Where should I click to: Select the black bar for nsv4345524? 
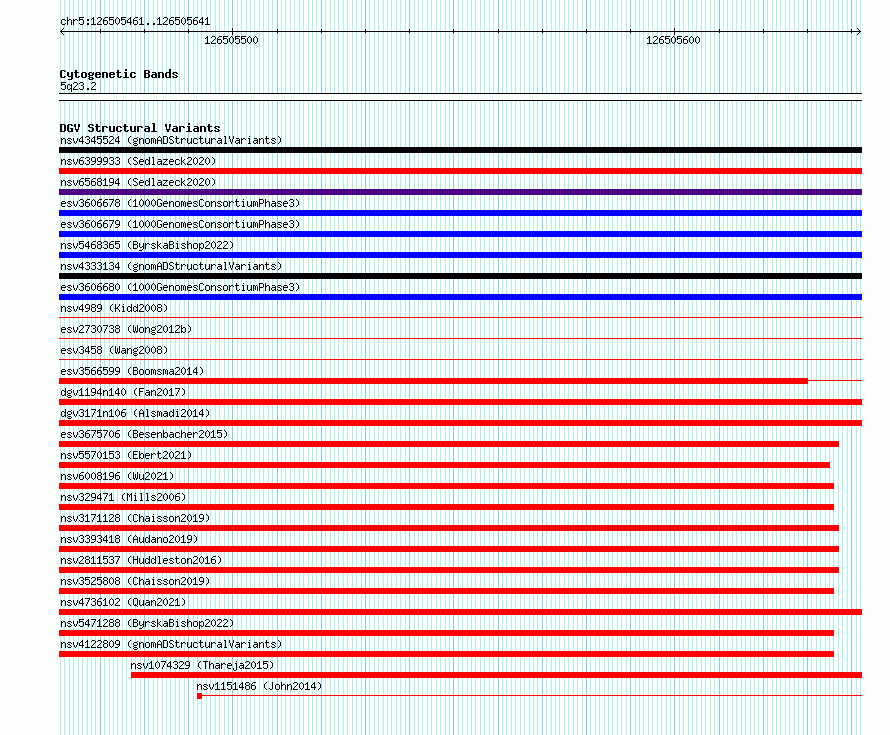click(x=460, y=150)
